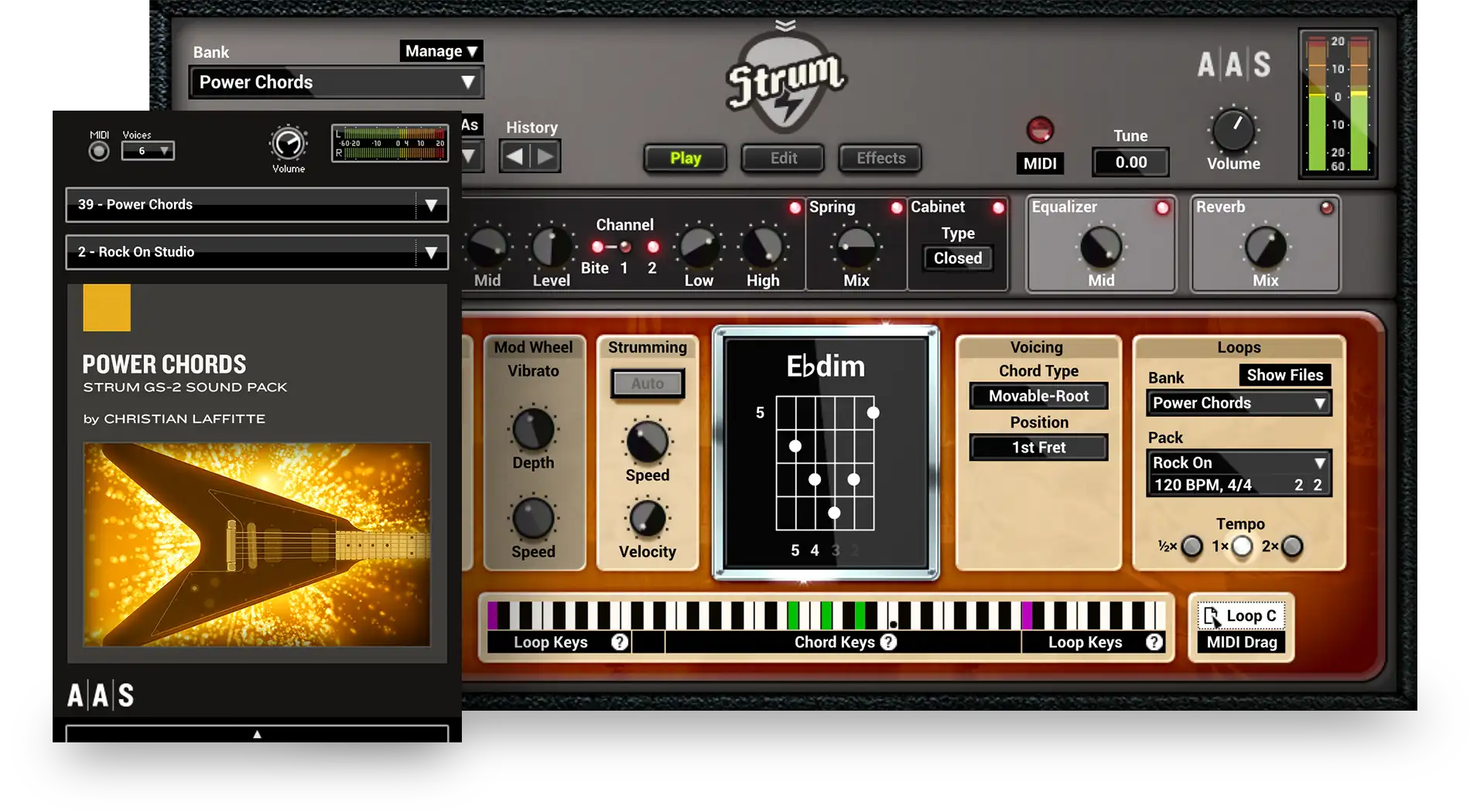The width and height of the screenshot is (1470, 812).
Task: Switch to the Effects tab
Action: pos(880,159)
